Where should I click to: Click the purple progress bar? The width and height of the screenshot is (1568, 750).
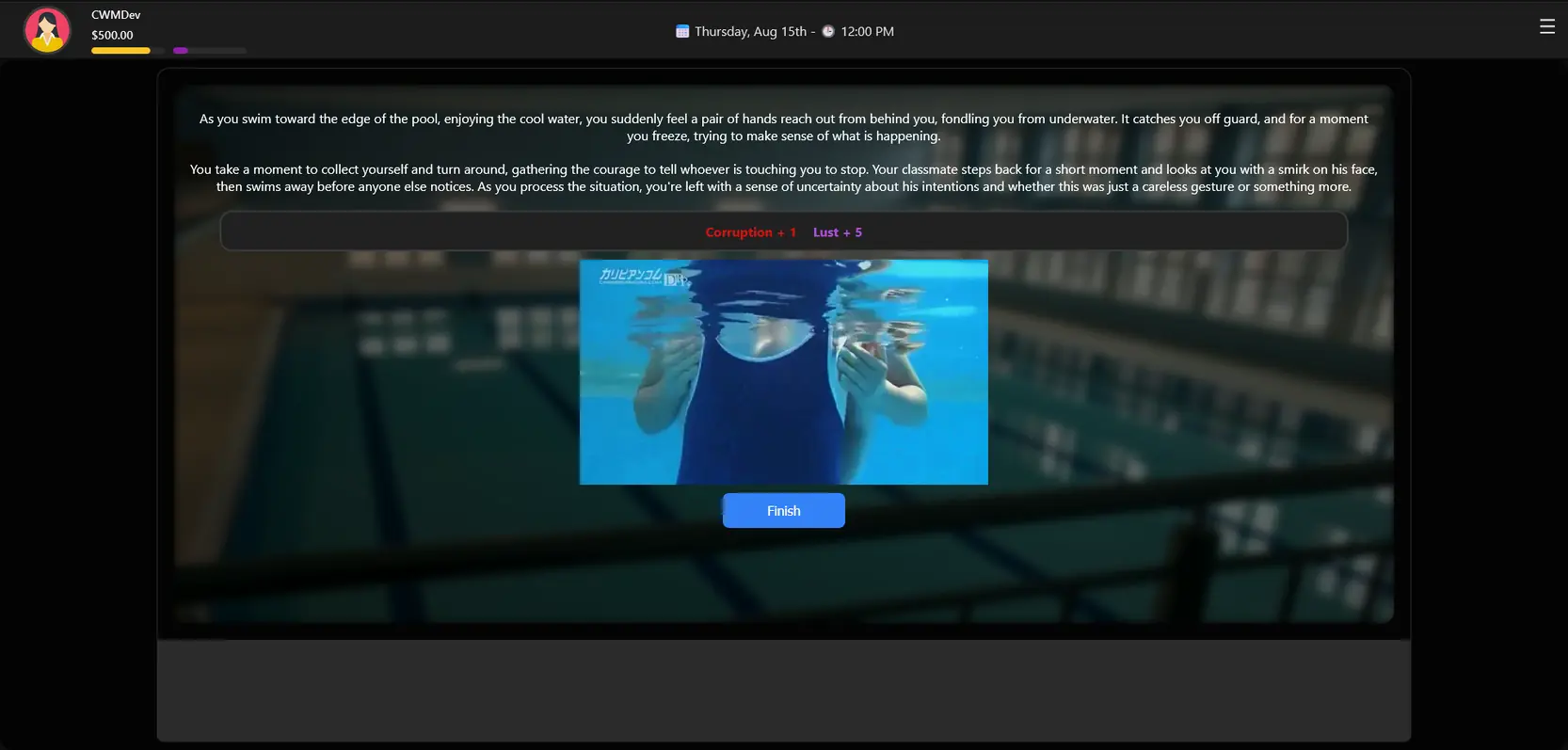tap(181, 51)
